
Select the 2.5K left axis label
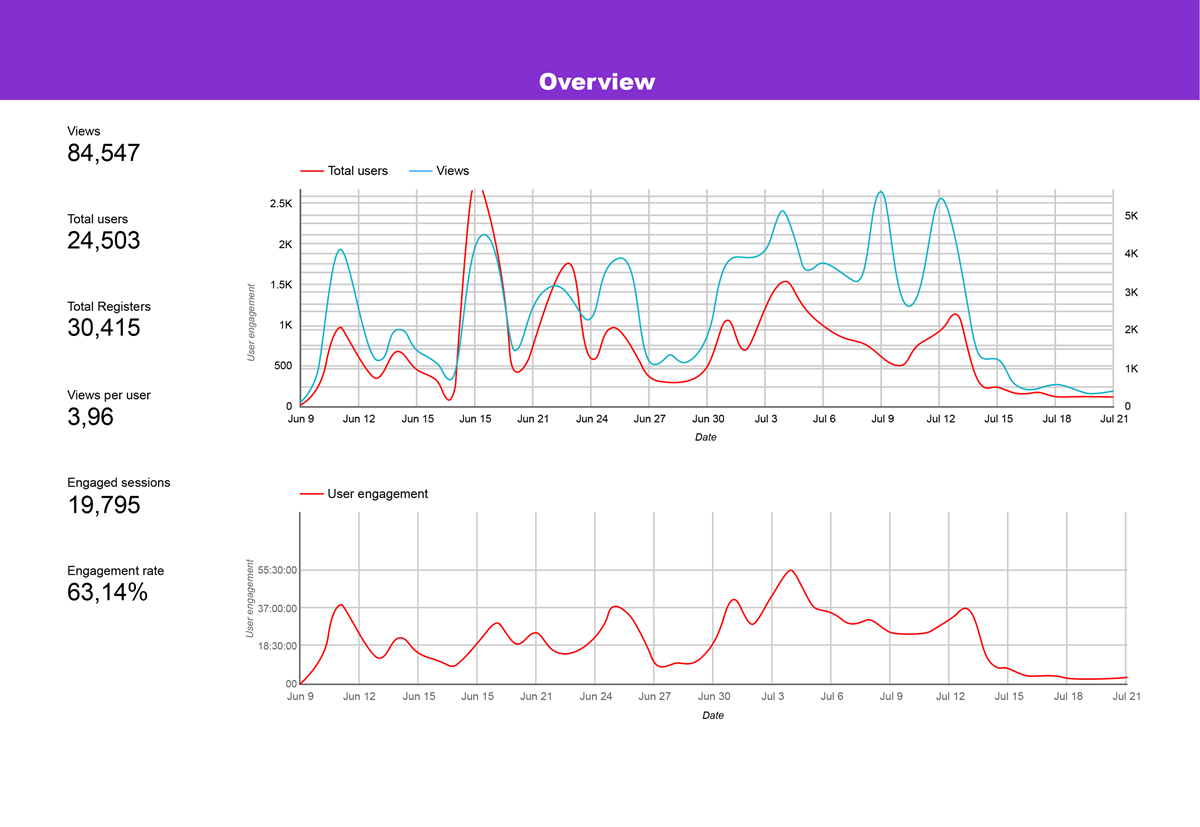[x=279, y=204]
